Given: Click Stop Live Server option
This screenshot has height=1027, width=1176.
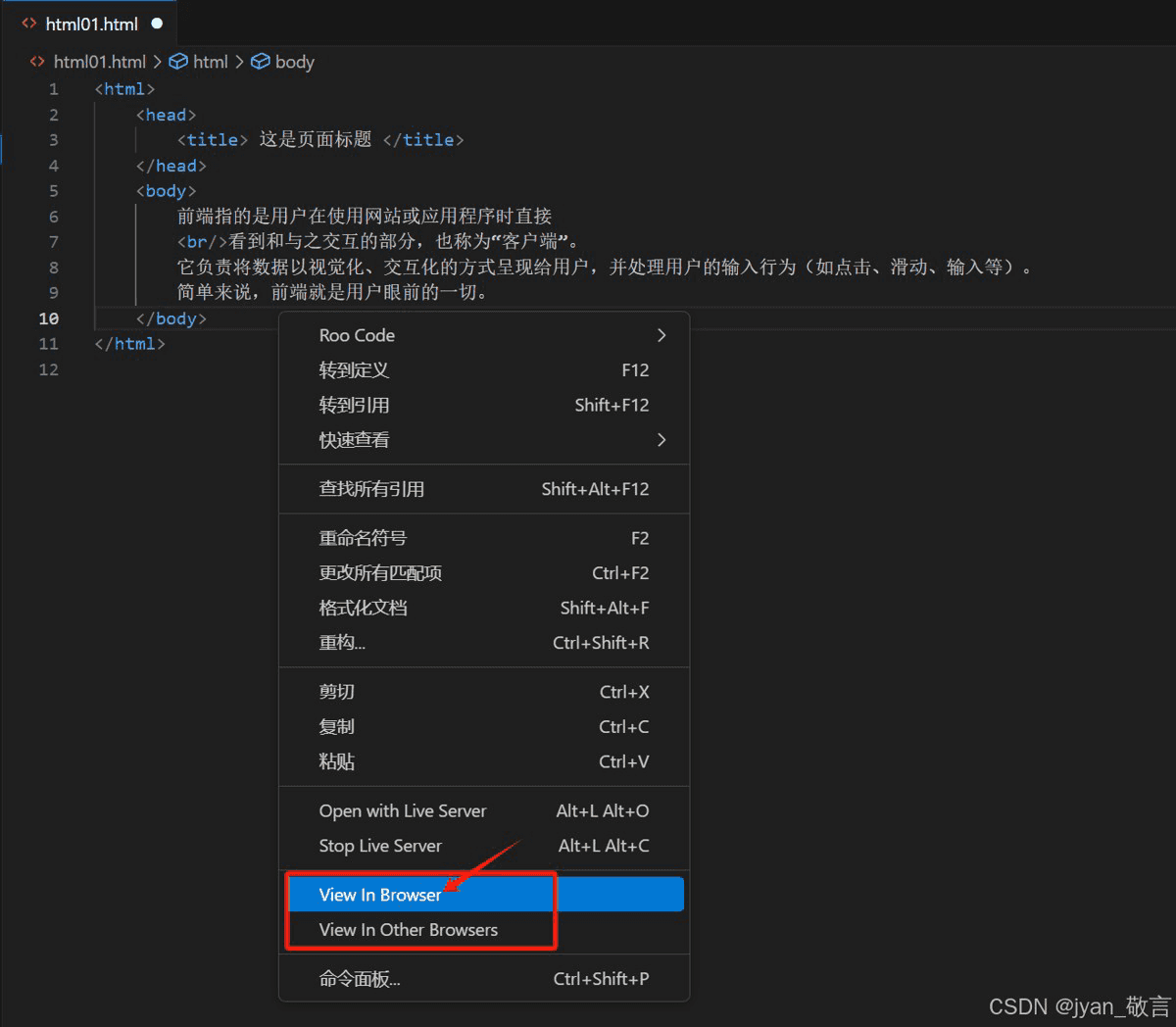Looking at the screenshot, I should pyautogui.click(x=380, y=846).
